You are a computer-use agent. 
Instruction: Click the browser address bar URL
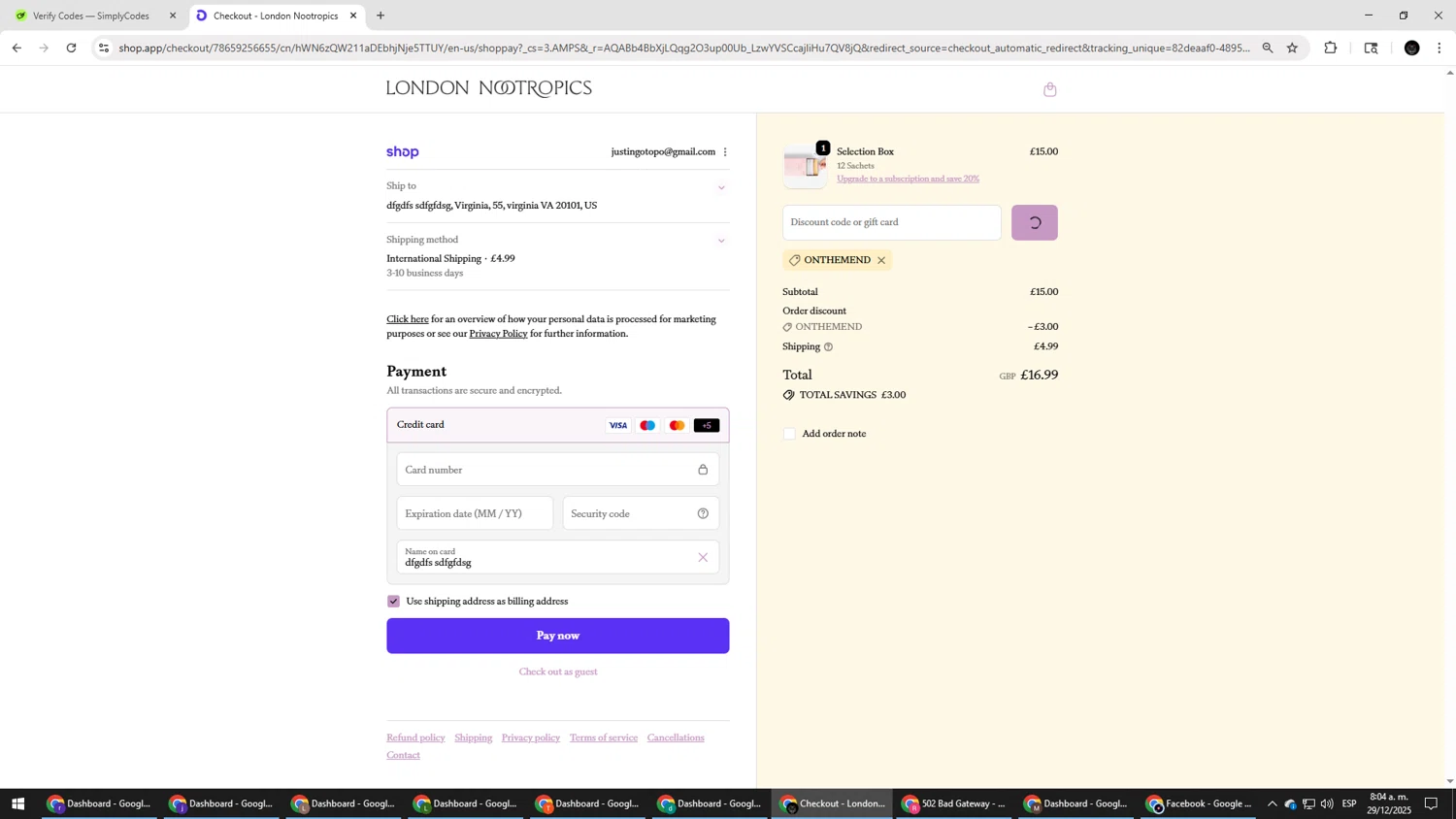coord(684,48)
